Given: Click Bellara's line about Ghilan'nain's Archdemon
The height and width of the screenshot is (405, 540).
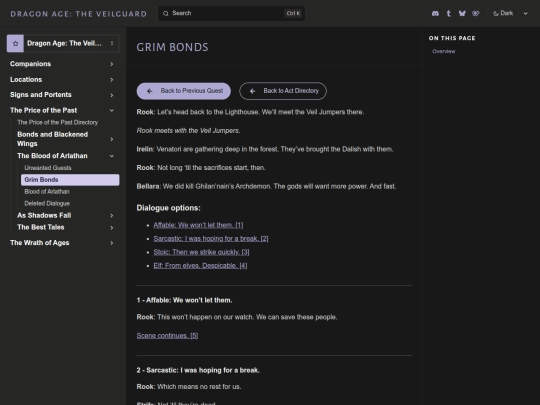Looking at the screenshot, I should 266,186.
